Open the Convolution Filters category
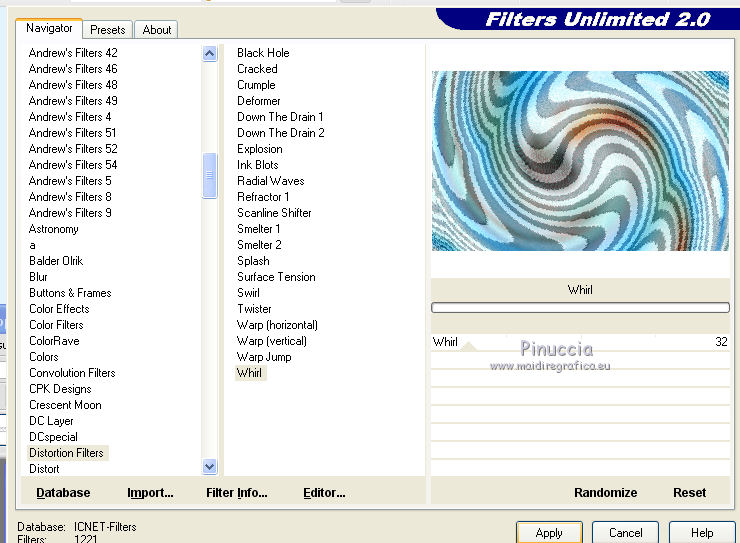The height and width of the screenshot is (543, 740). coord(72,373)
